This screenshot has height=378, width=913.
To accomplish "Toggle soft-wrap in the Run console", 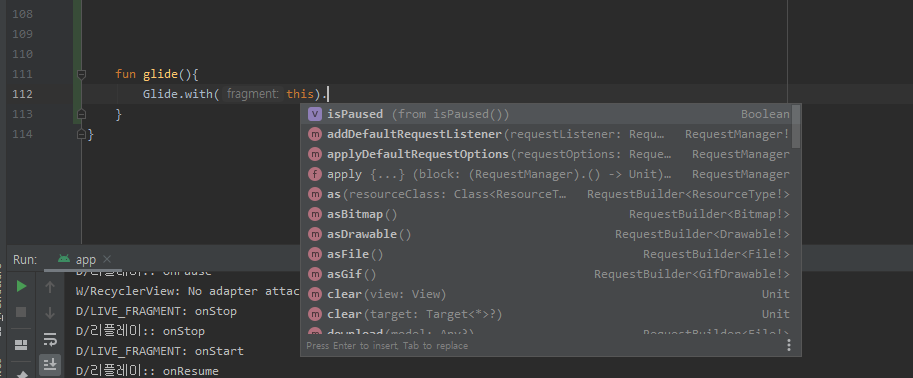I will [x=50, y=339].
